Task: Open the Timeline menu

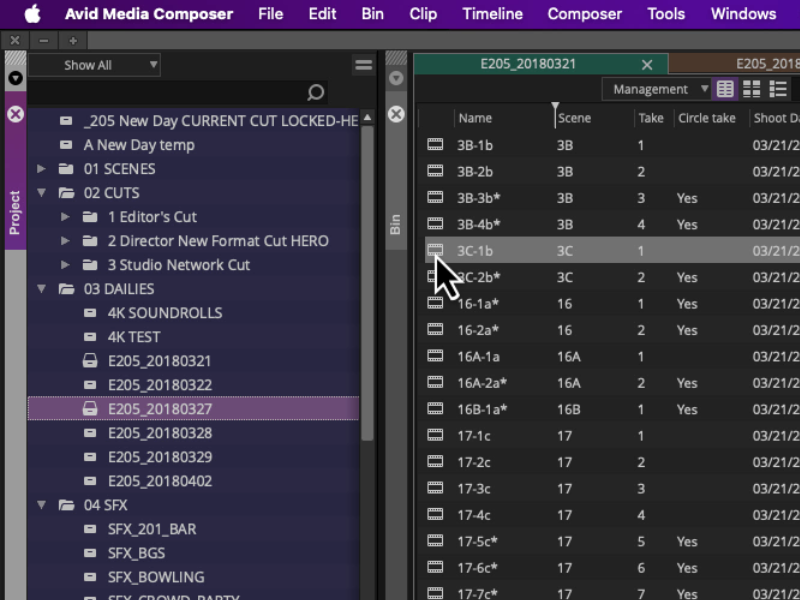Action: coord(492,14)
